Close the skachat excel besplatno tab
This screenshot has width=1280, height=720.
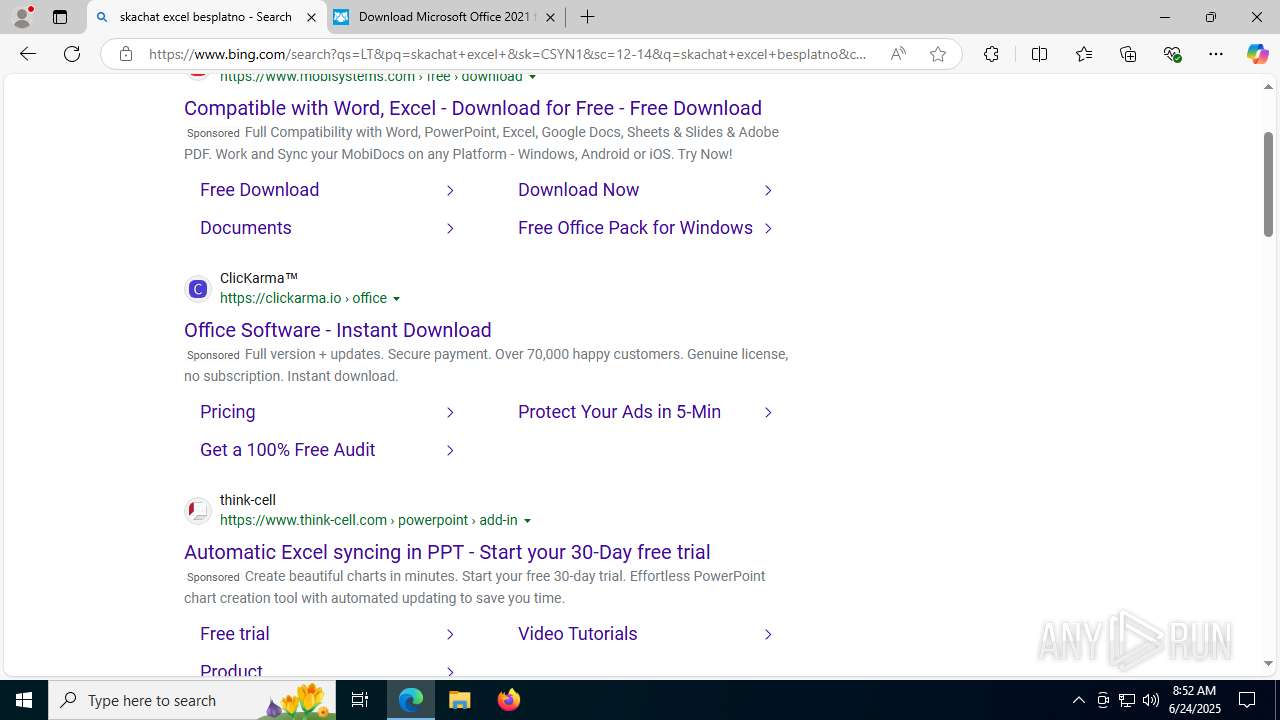[311, 17]
